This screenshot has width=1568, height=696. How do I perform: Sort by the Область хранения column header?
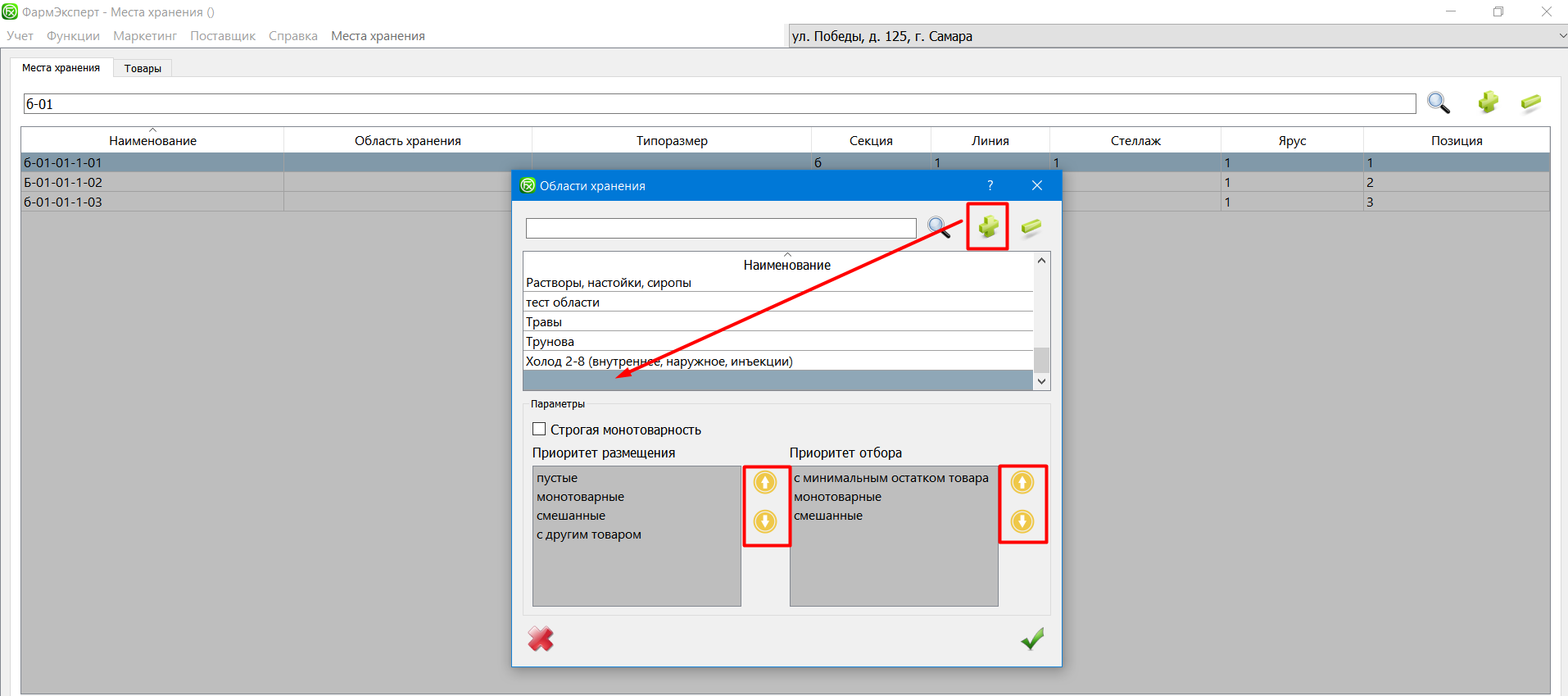tap(407, 140)
